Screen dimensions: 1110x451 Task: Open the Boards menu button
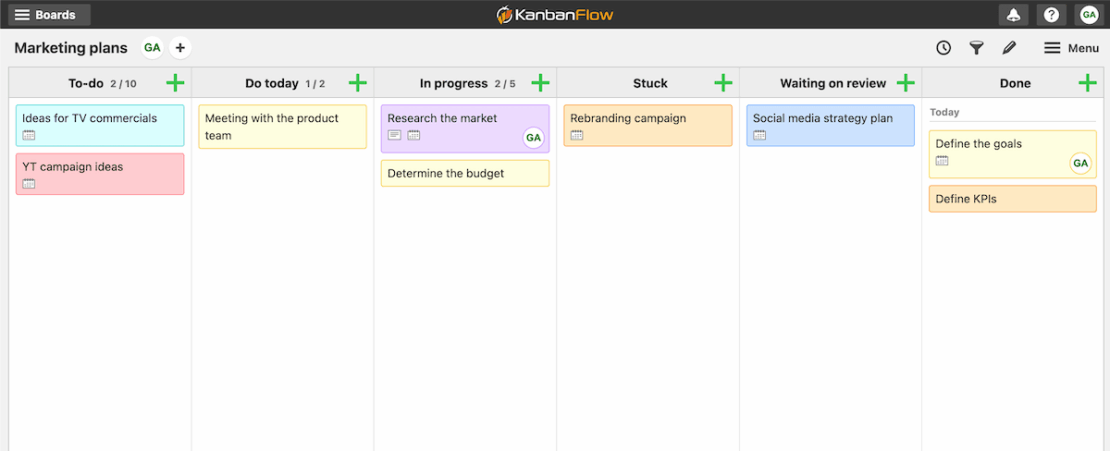(x=49, y=15)
